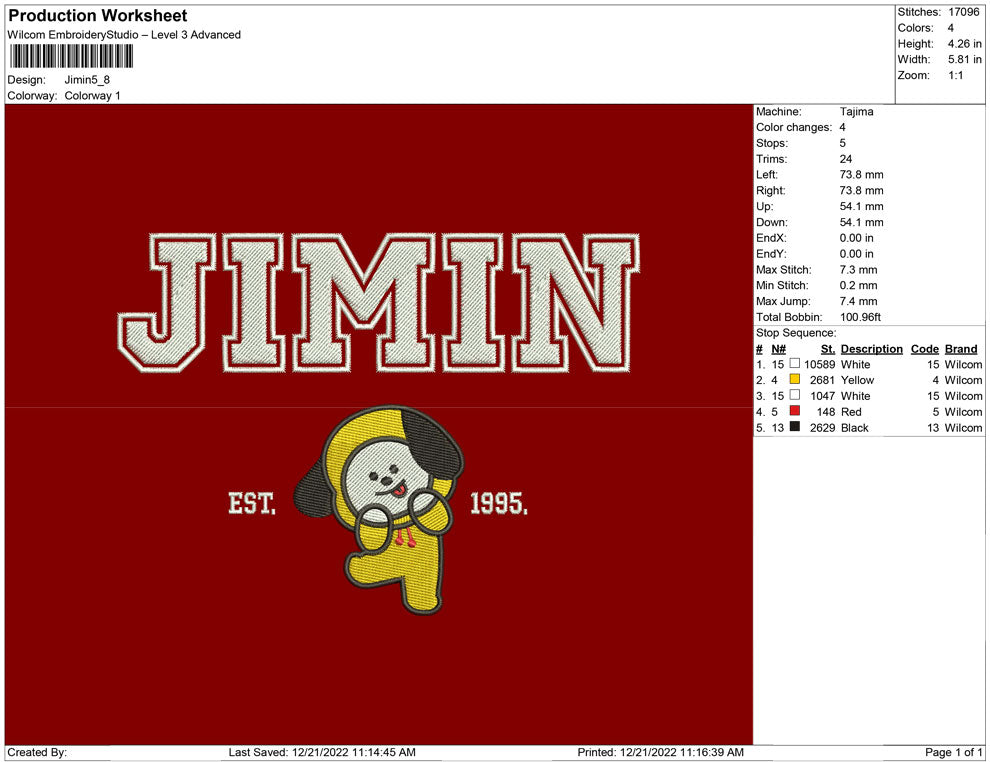Click the Width value '5.81 in'
Viewport: 990px width, 762px height.
pyautogui.click(x=964, y=59)
